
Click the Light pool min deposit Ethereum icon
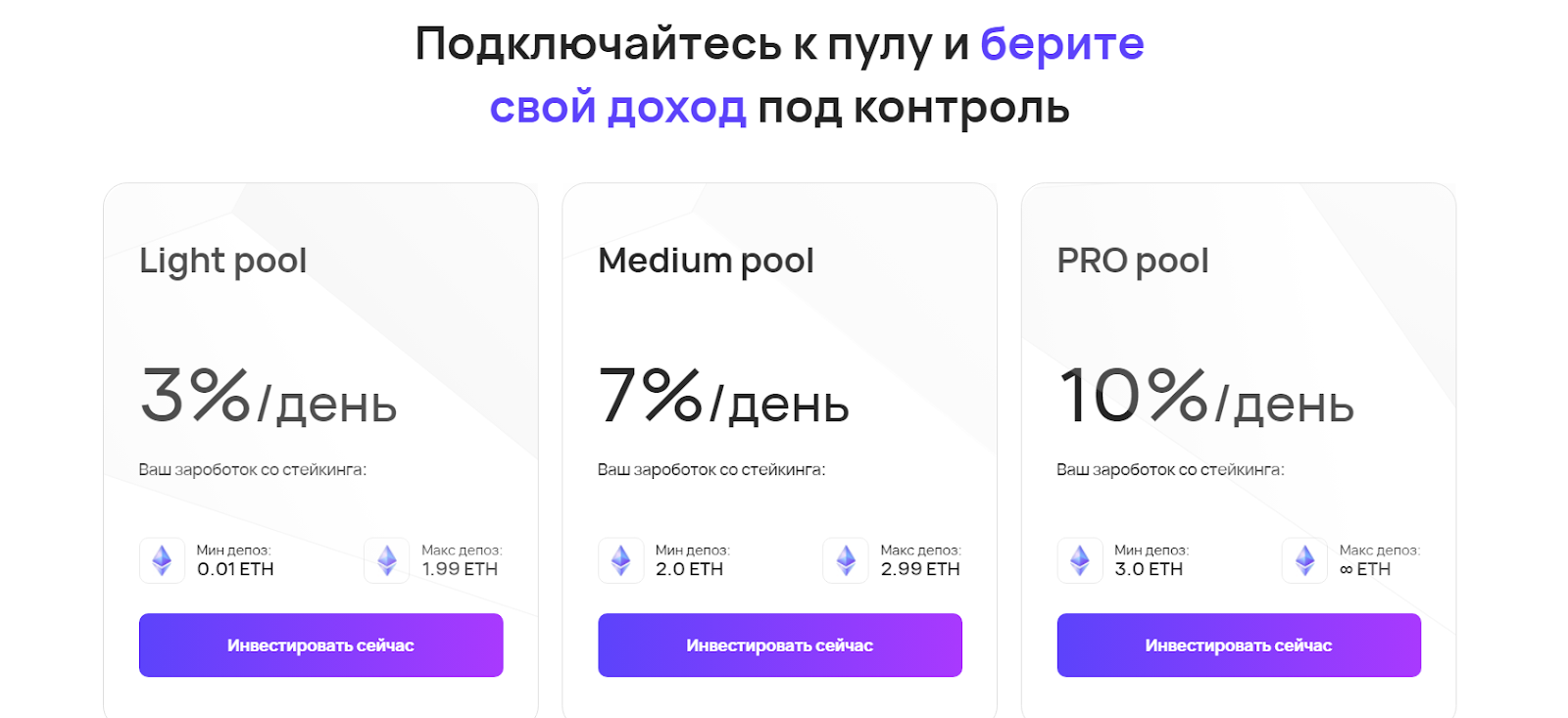(162, 560)
